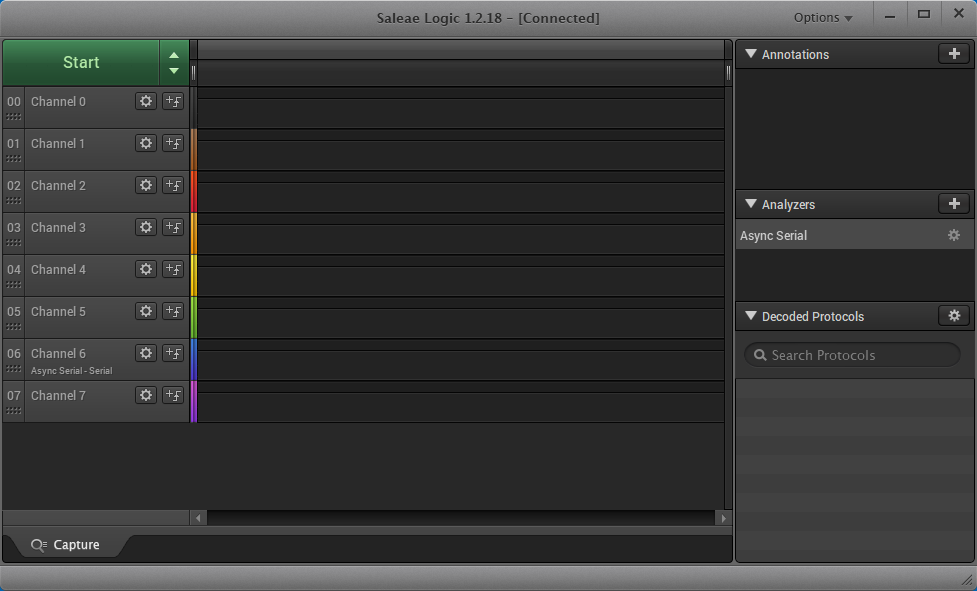Viewport: 977px width, 591px height.
Task: Set trigger edge on Channel 0
Action: (x=173, y=102)
